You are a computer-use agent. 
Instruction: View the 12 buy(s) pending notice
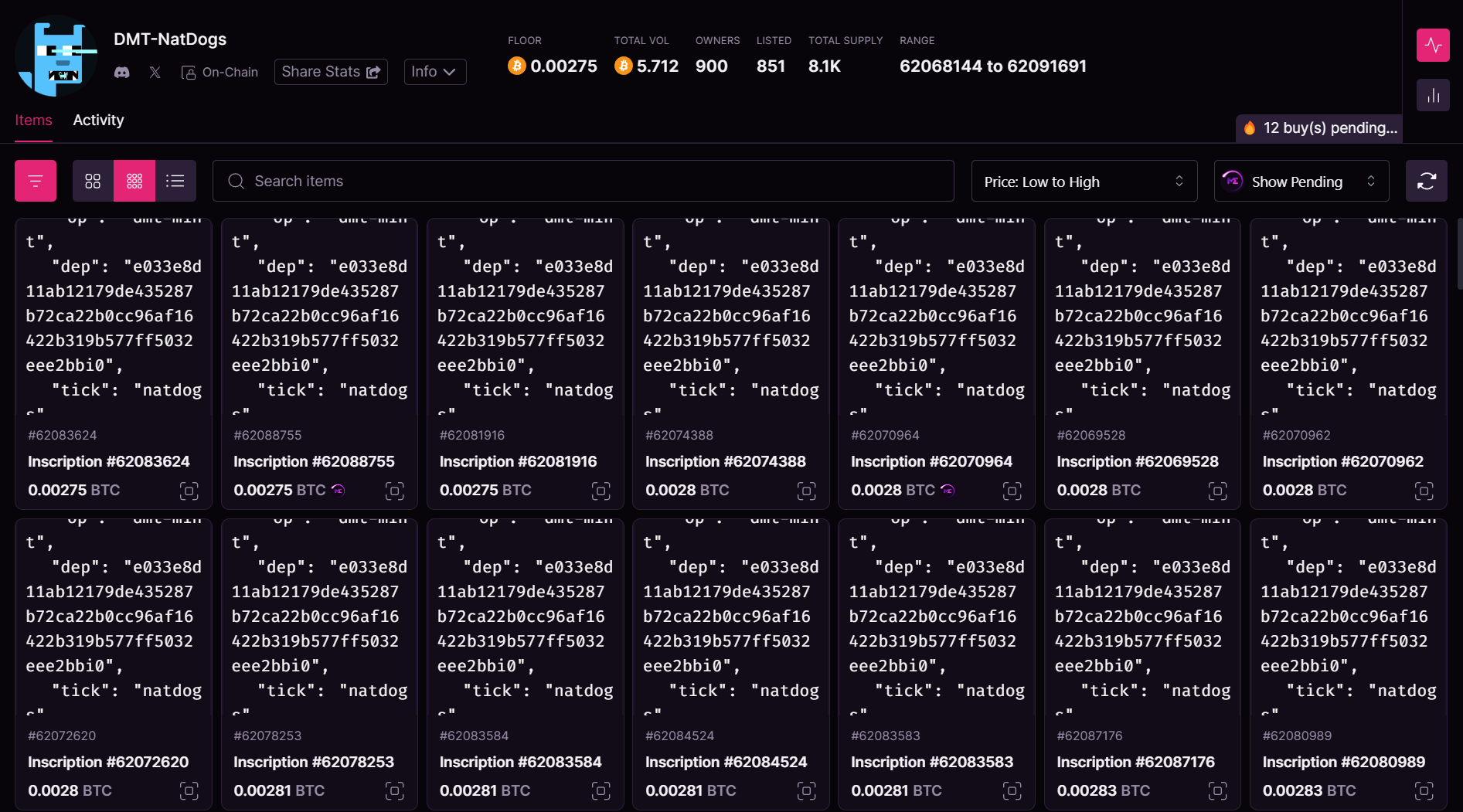click(x=1320, y=128)
